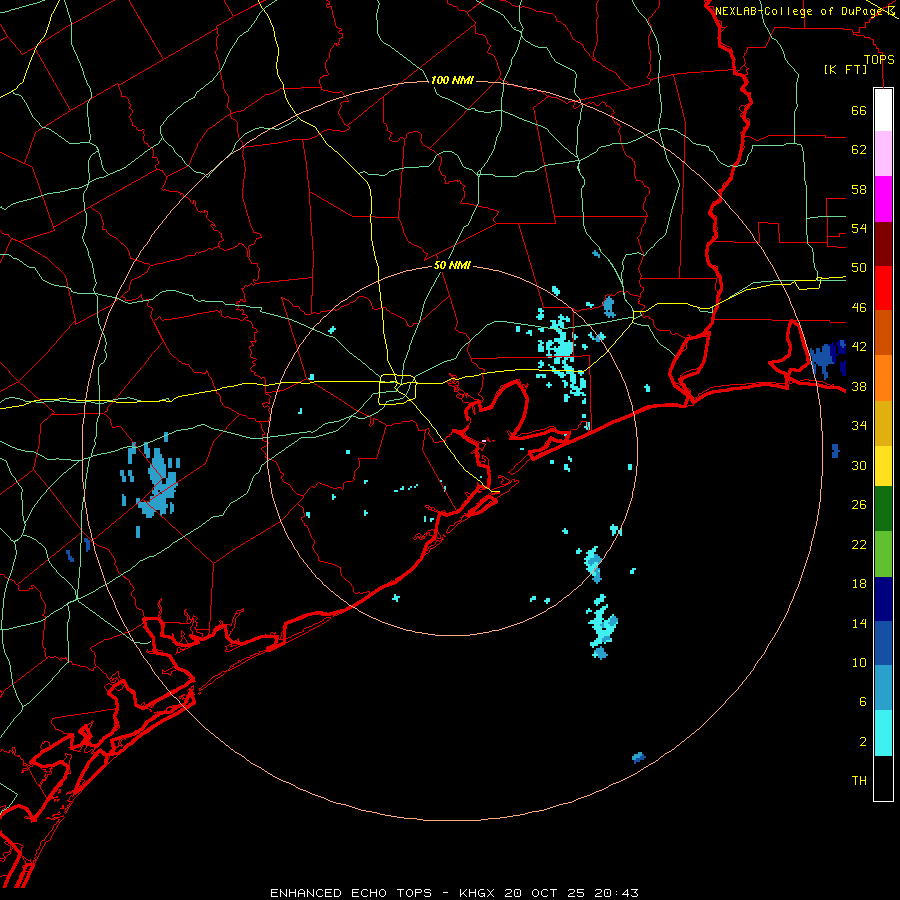Click the dark green 30 kft legend swatch
900x900 pixels.
coord(883,508)
